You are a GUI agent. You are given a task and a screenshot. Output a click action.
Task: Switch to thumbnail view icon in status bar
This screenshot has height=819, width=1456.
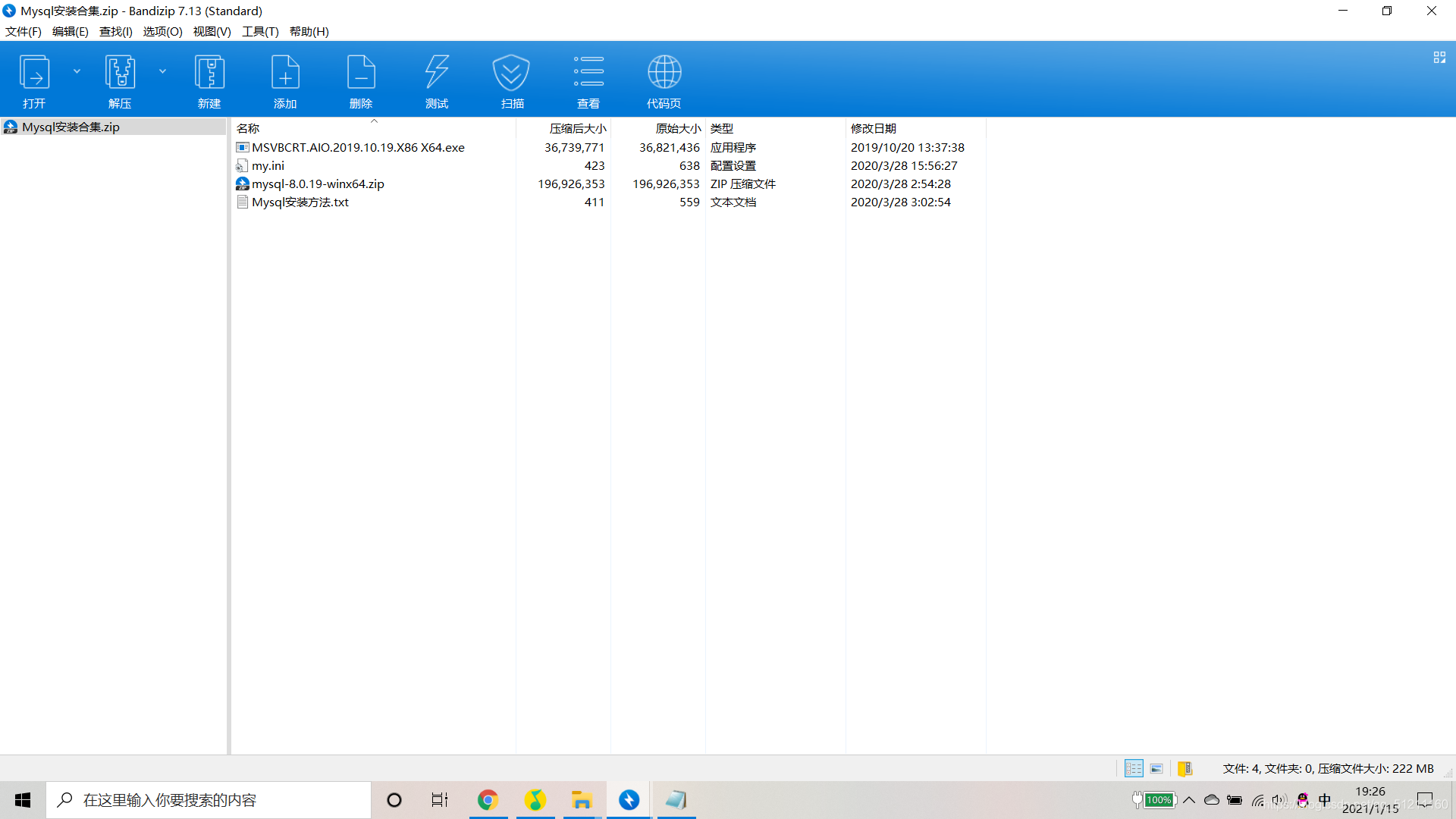(1156, 768)
